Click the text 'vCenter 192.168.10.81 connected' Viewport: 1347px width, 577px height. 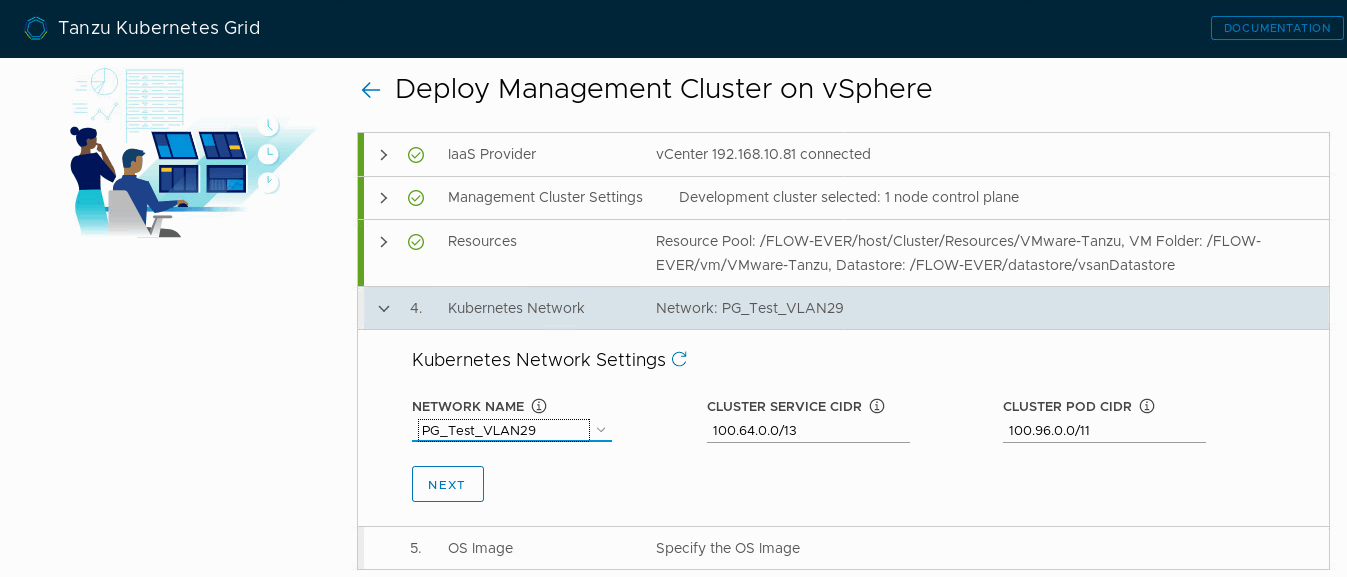pos(763,154)
